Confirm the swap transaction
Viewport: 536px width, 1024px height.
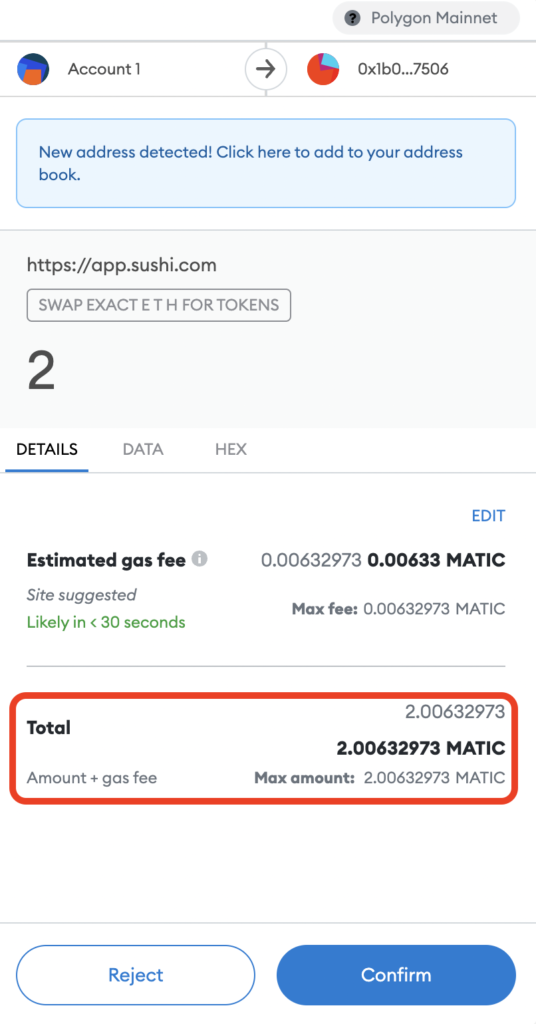point(396,975)
